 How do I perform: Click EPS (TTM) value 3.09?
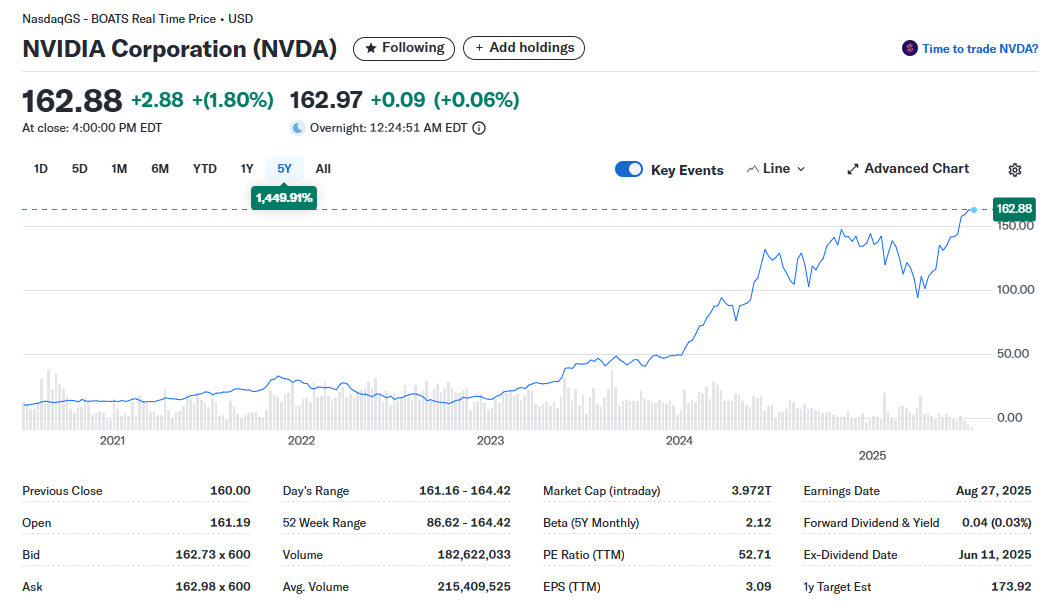click(x=758, y=587)
